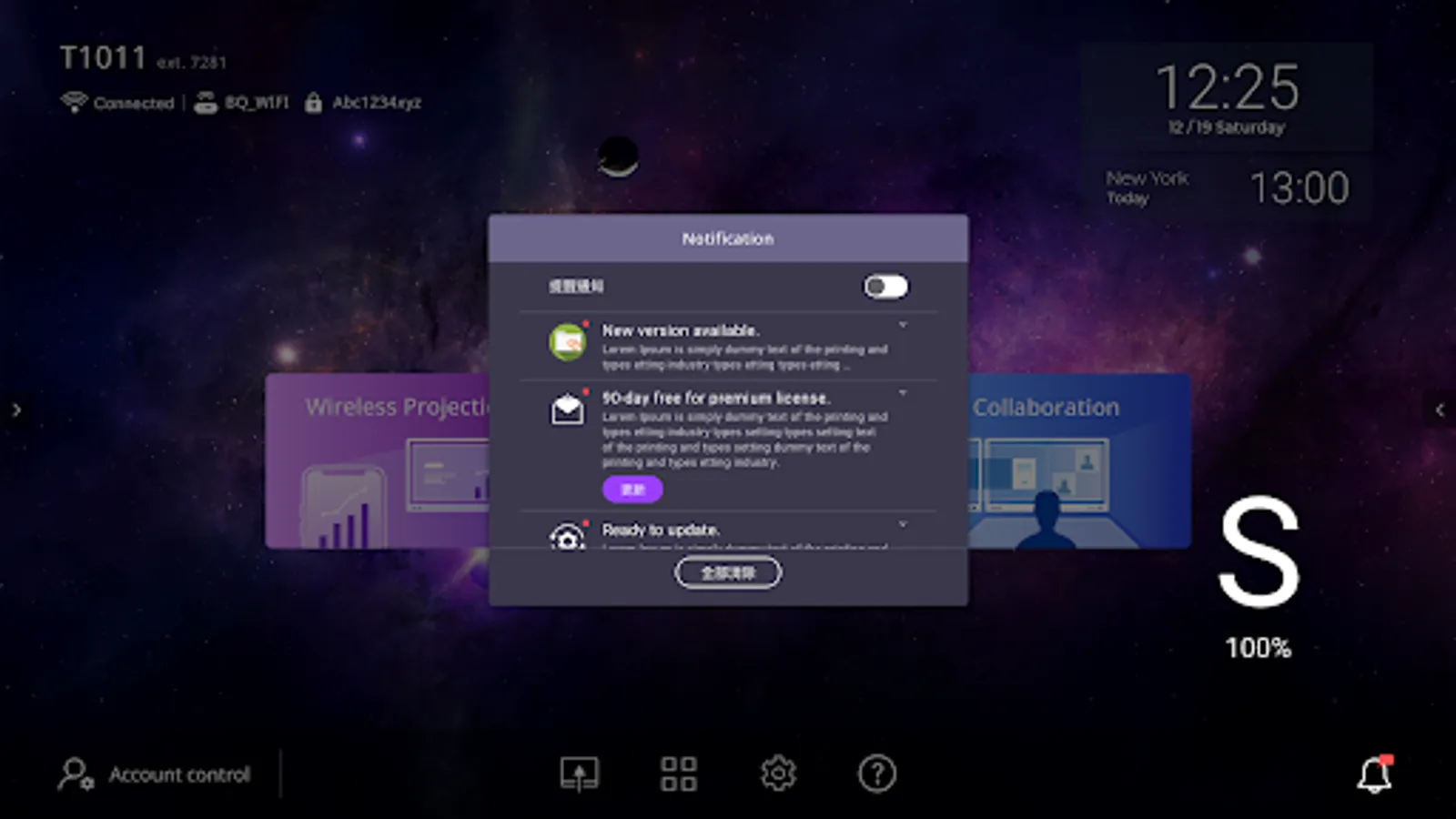Expand the "90-day free for premium license" notification
Image resolution: width=1456 pixels, height=819 pixels.
pyautogui.click(x=903, y=393)
